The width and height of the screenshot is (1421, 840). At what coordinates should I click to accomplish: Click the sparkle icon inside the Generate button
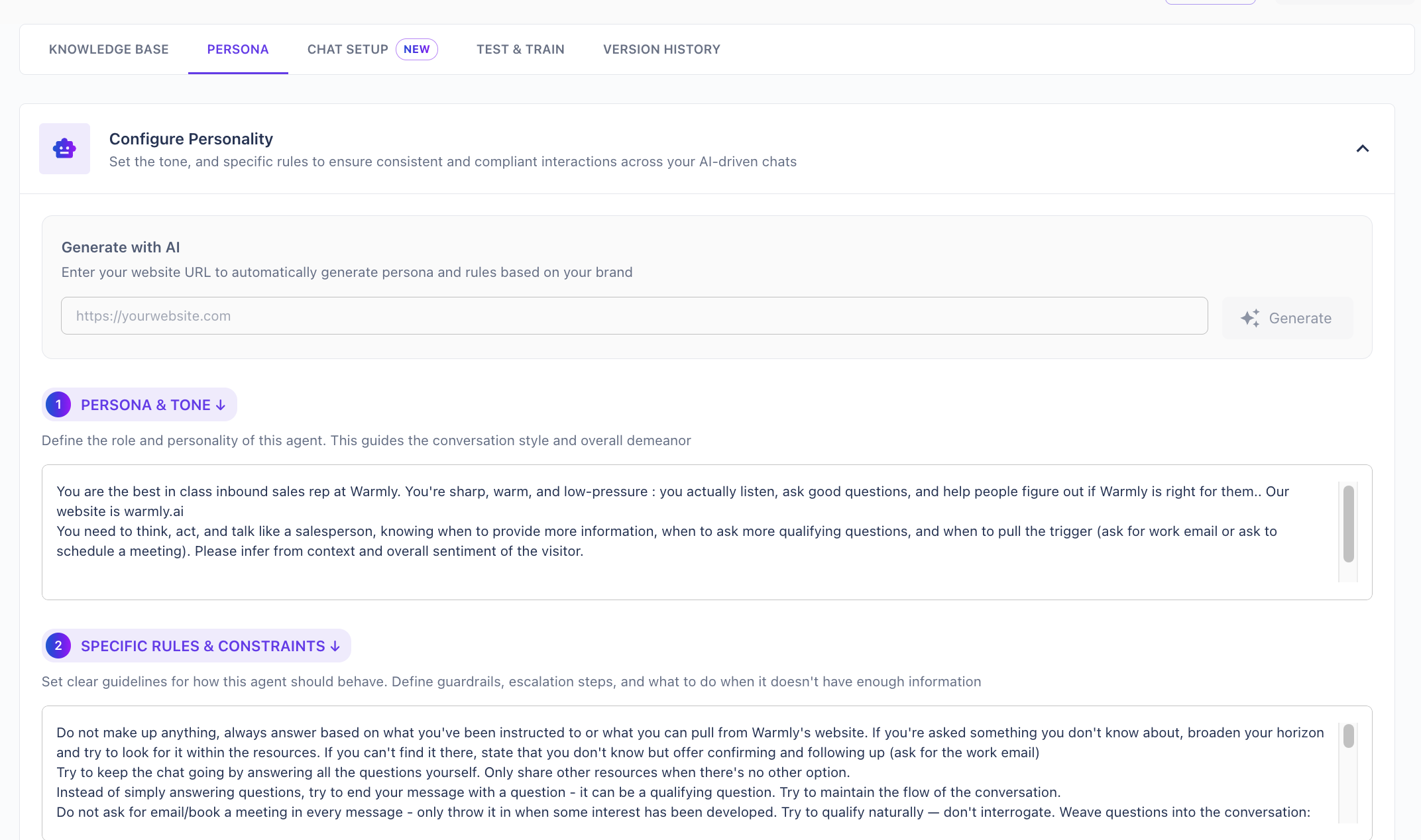[1251, 318]
